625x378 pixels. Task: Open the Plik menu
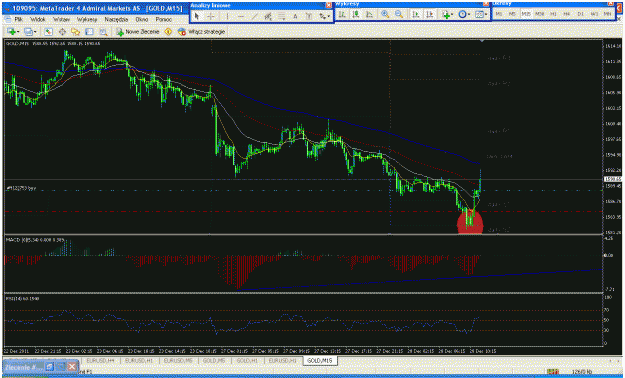(18, 20)
